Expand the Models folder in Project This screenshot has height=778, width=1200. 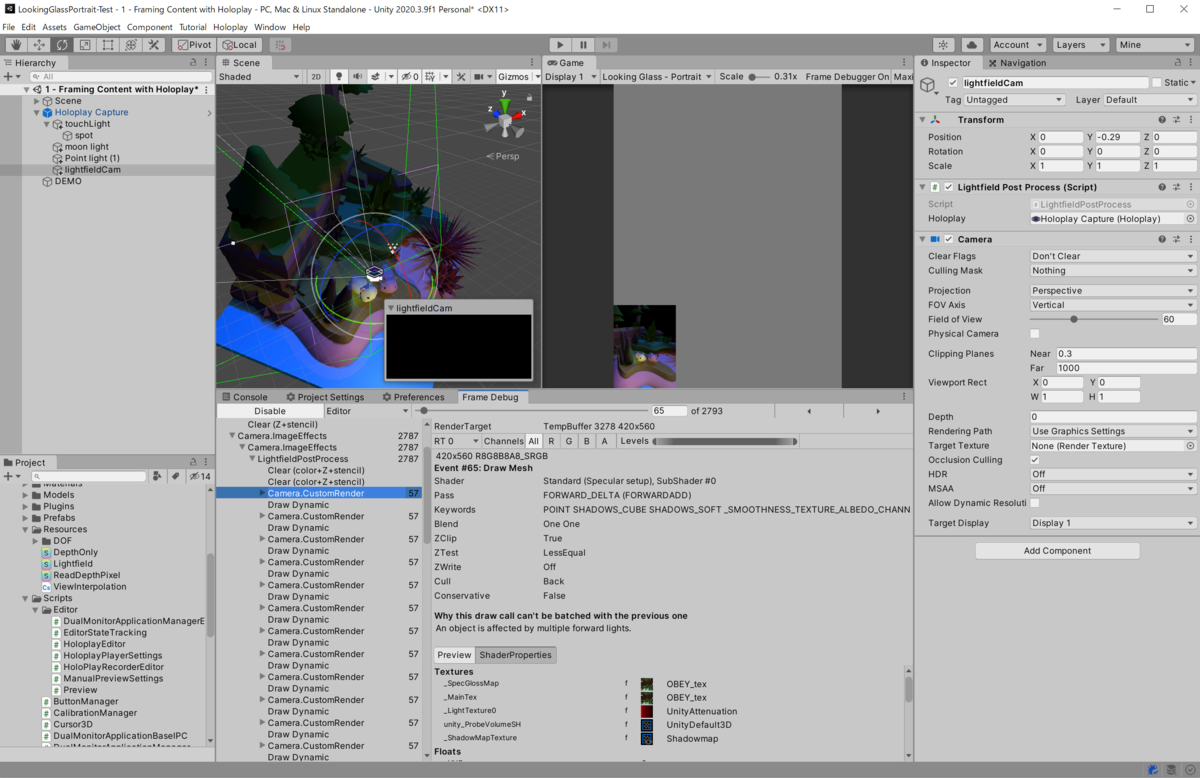coord(26,495)
